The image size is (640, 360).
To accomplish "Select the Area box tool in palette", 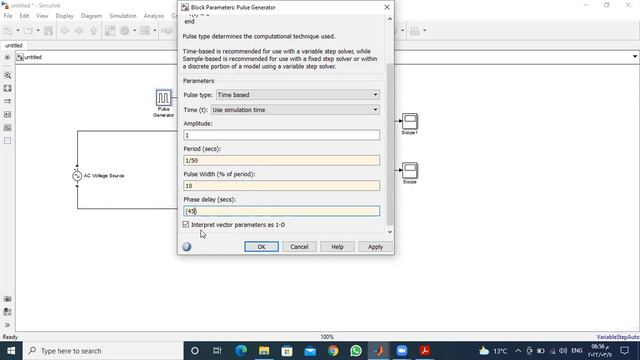I will point(7,141).
